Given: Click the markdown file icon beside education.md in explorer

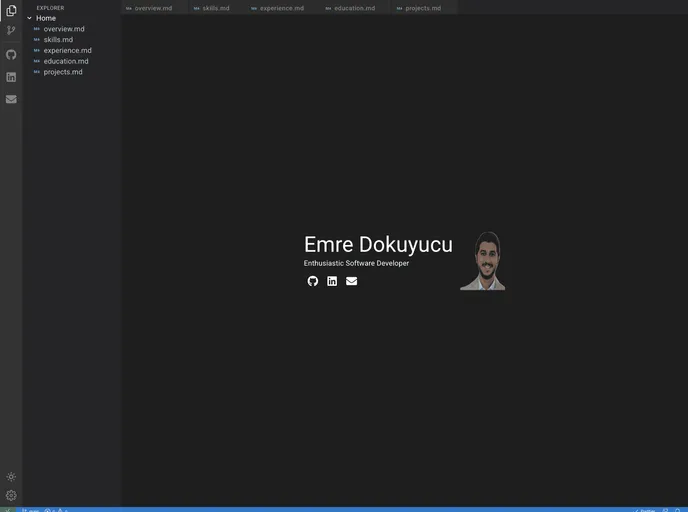Looking at the screenshot, I should [x=37, y=61].
